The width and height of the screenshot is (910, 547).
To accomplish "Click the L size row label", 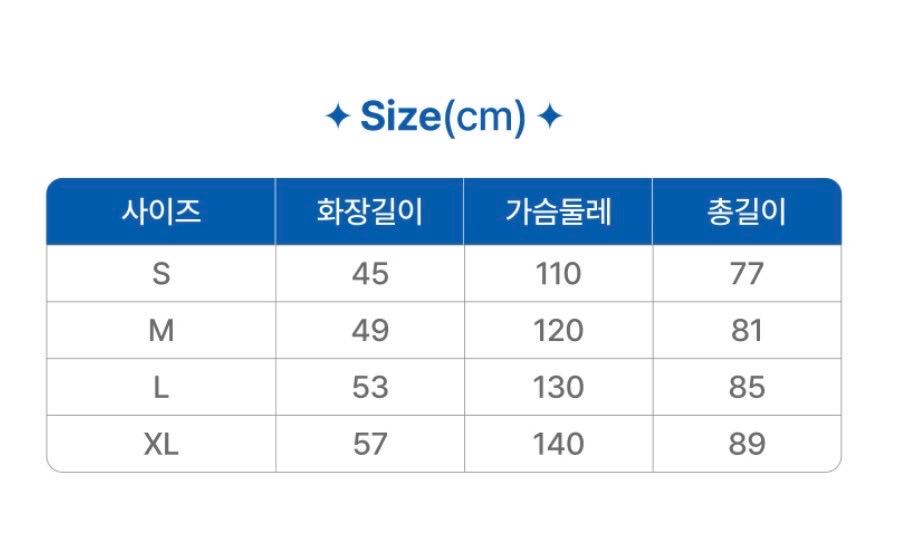I will coord(161,387).
